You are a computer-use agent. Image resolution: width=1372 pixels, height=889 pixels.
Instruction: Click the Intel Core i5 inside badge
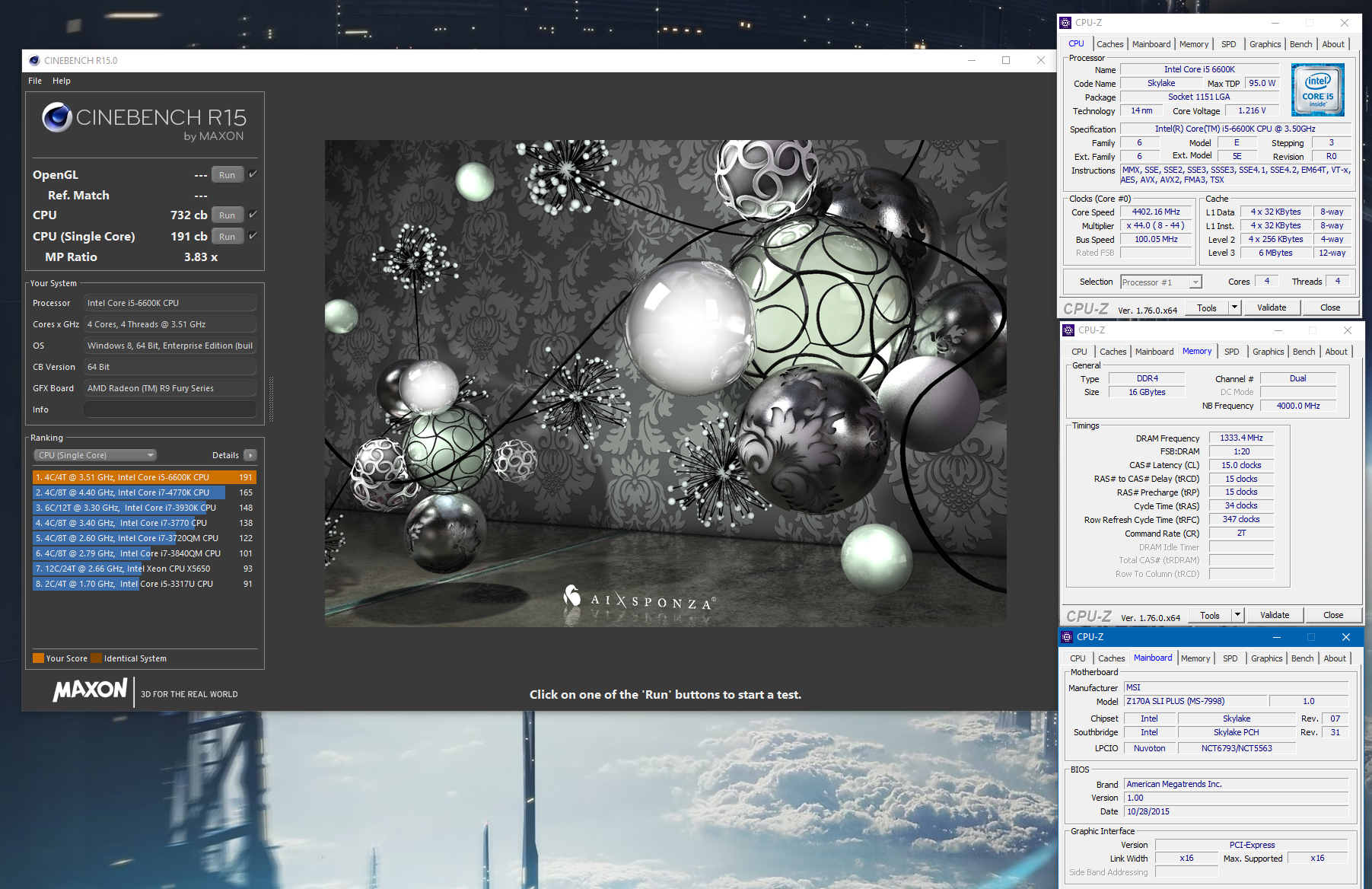(1318, 90)
